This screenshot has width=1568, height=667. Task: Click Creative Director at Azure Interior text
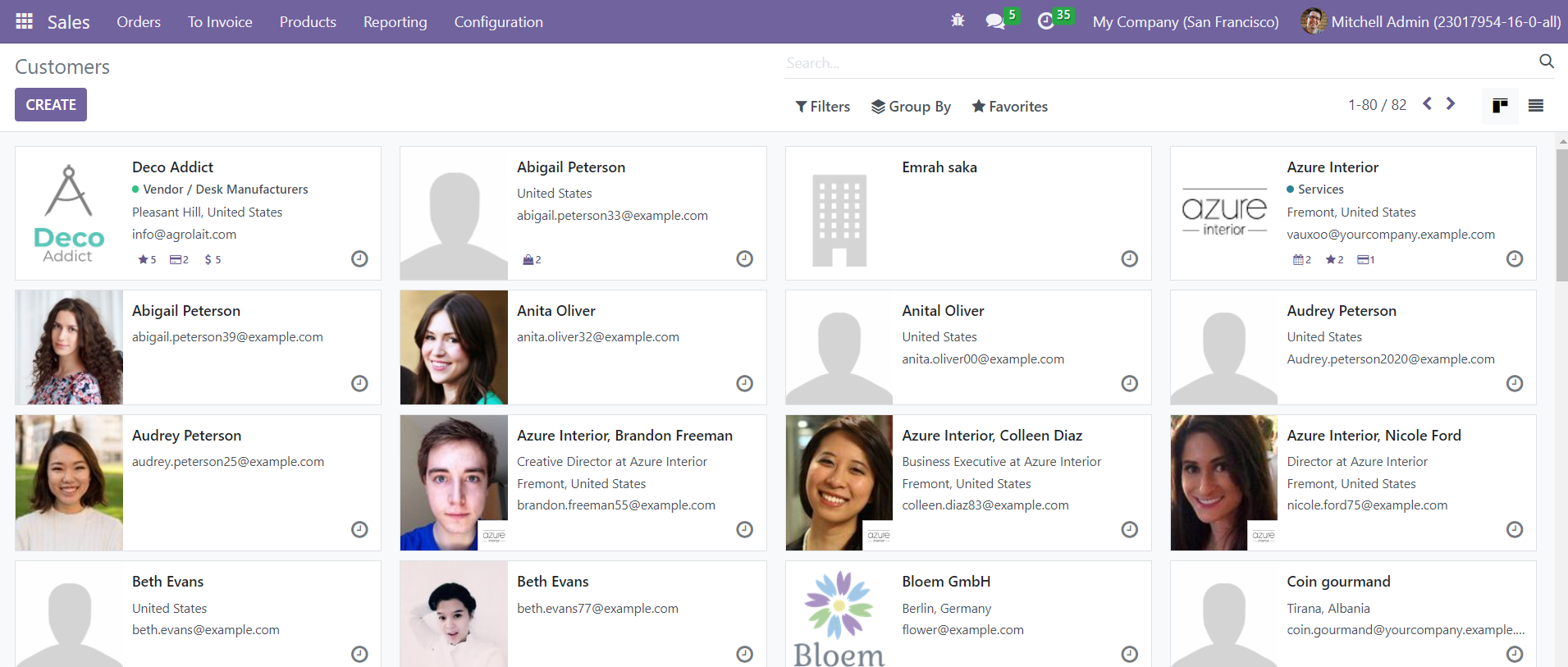612,462
